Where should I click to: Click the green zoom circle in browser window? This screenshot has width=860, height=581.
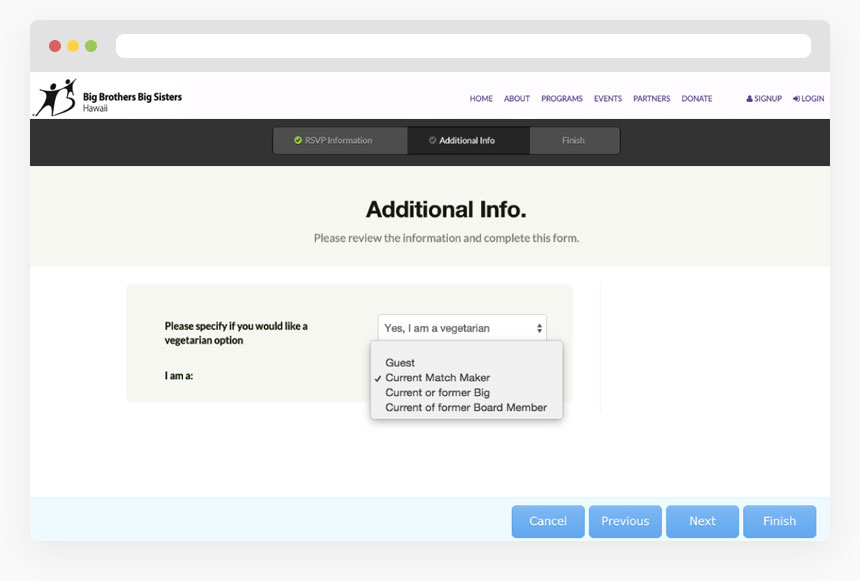(x=90, y=45)
